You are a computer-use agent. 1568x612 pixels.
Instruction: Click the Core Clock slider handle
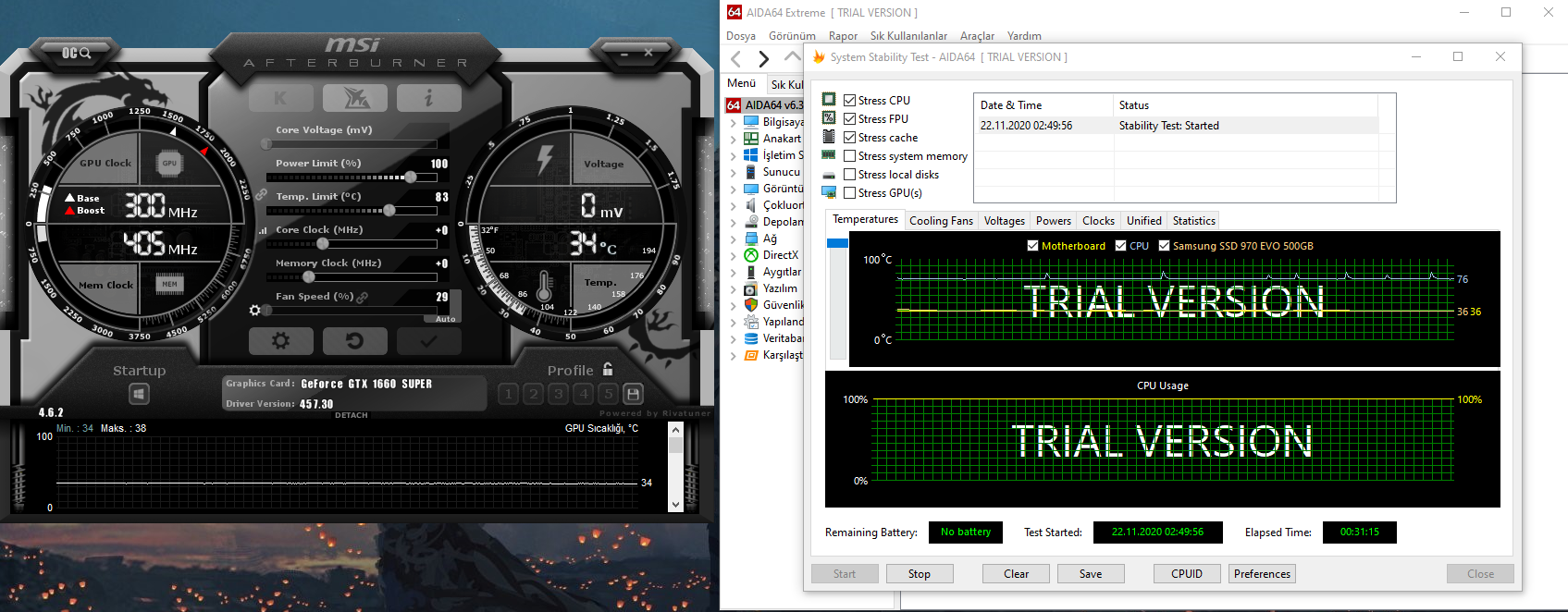click(x=323, y=244)
